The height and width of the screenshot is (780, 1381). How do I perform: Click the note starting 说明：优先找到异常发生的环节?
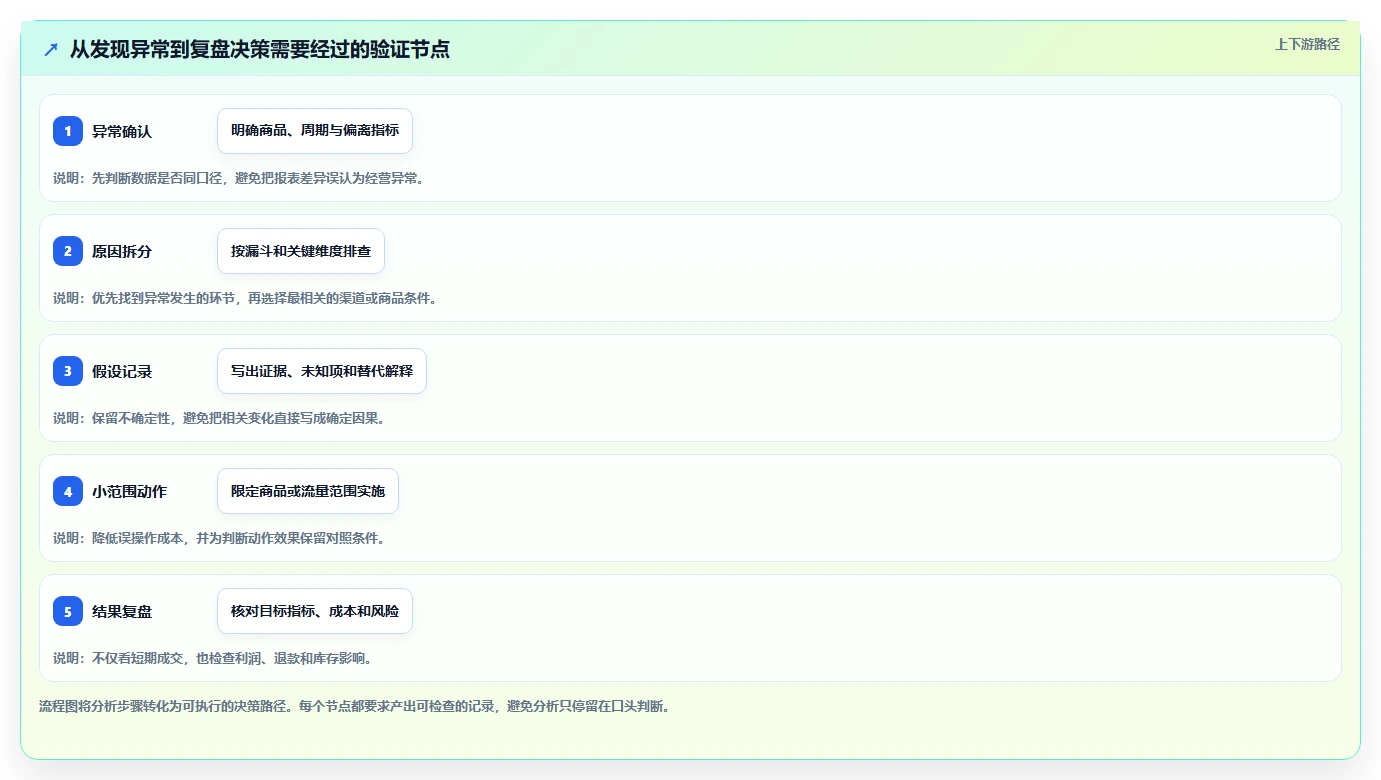pyautogui.click(x=246, y=298)
